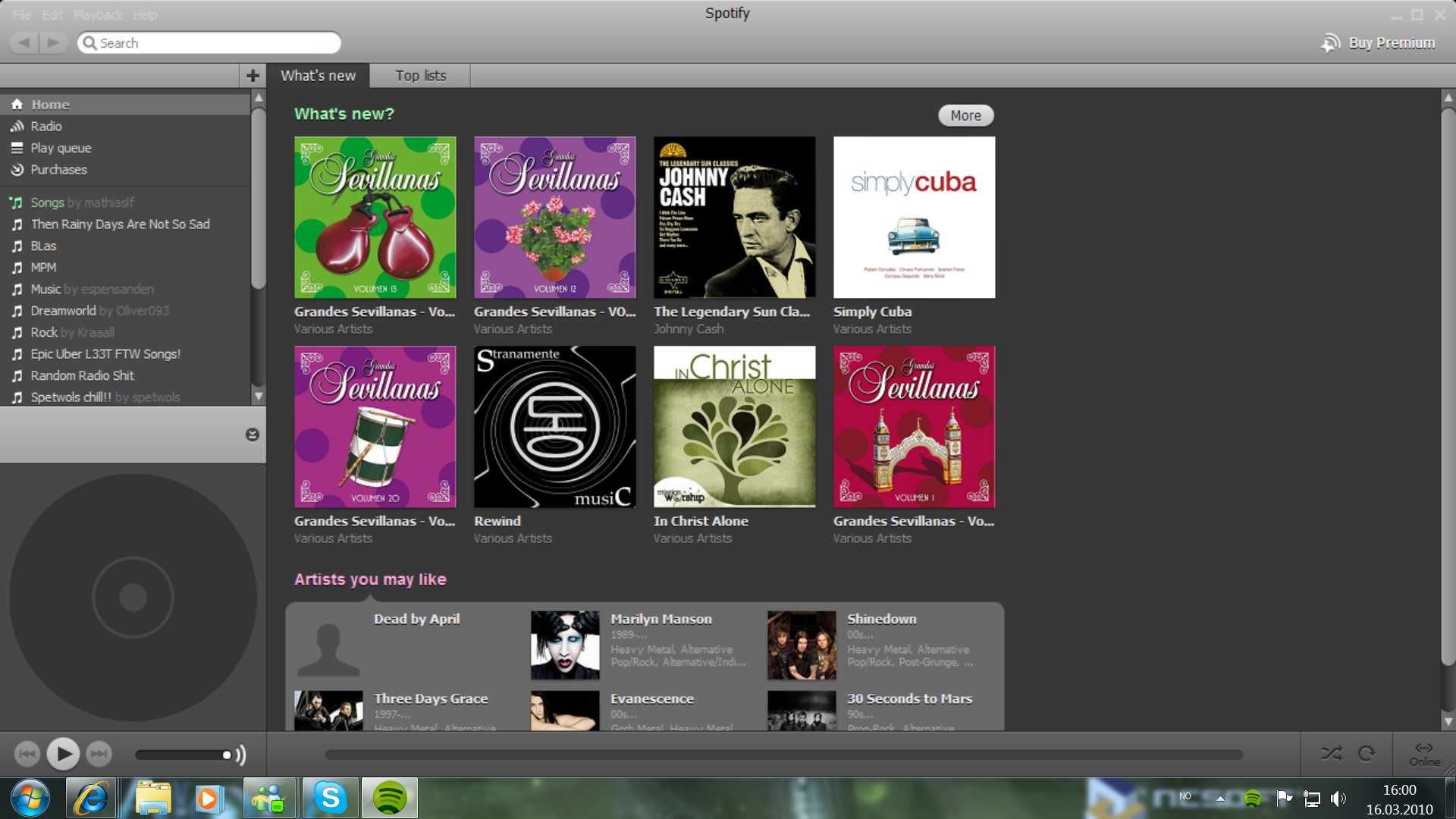This screenshot has height=819, width=1456.
Task: Click the play button
Action: pos(63,754)
